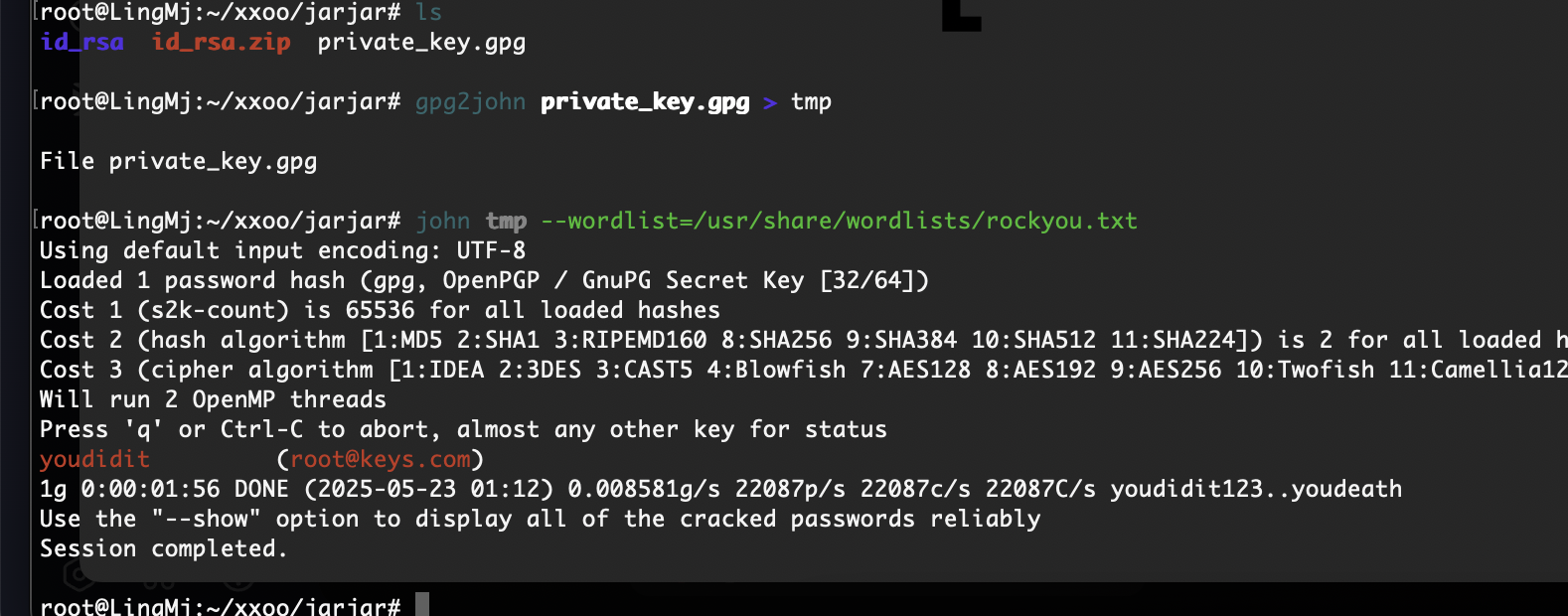Click the tmp output filename after redirect

[x=811, y=102]
